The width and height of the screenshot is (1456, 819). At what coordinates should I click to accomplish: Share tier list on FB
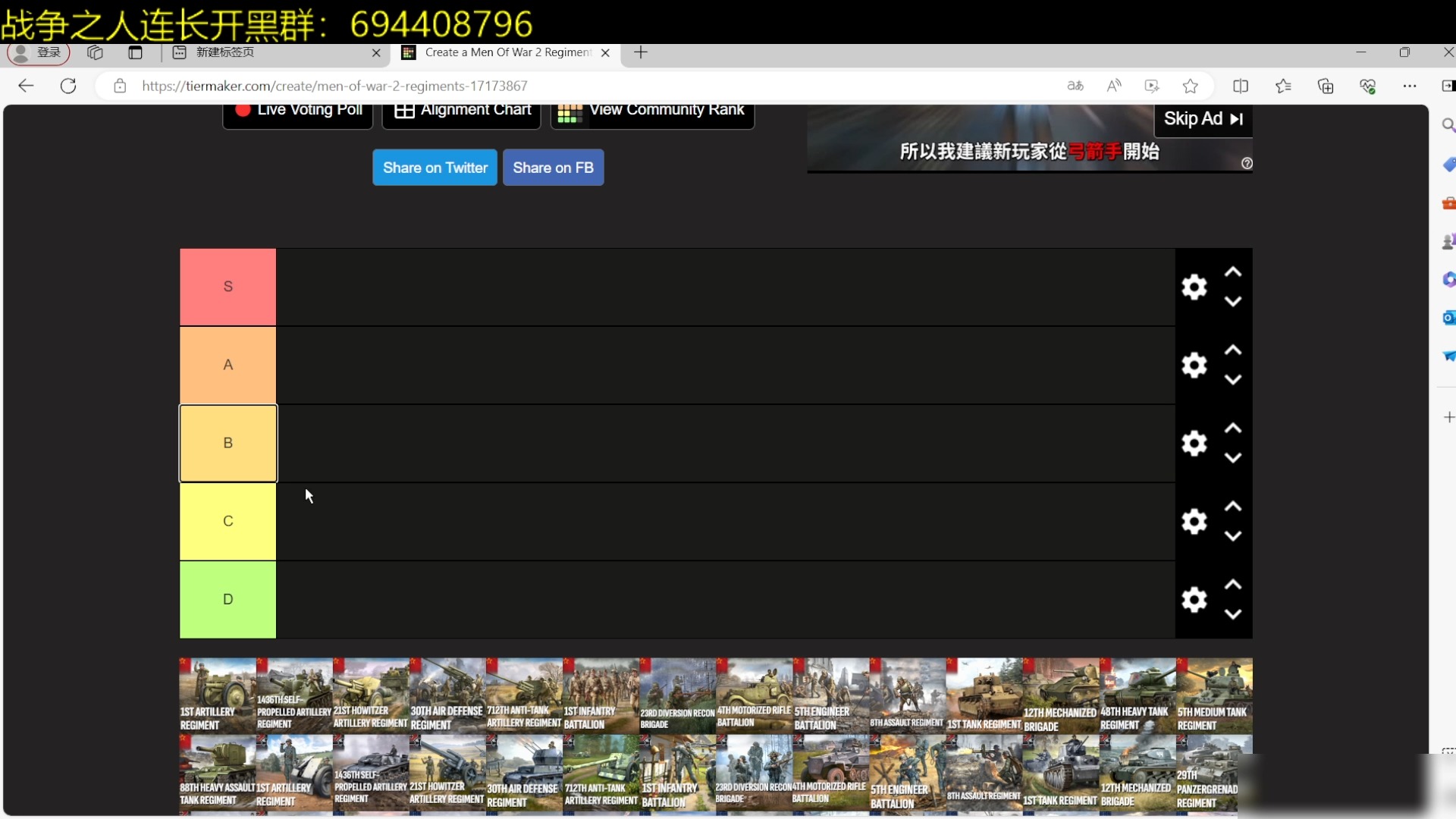pos(553,168)
